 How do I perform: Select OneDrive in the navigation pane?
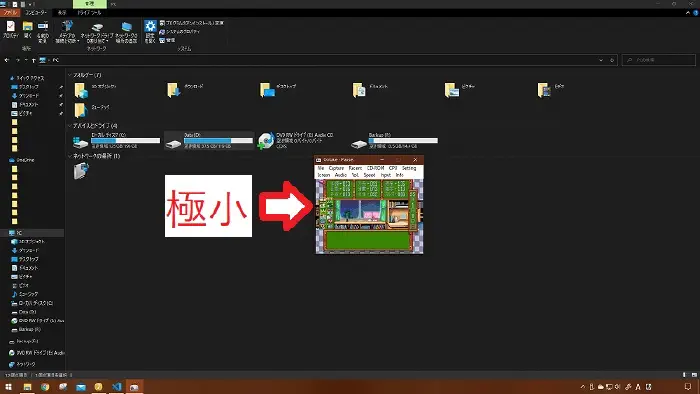pos(22,160)
